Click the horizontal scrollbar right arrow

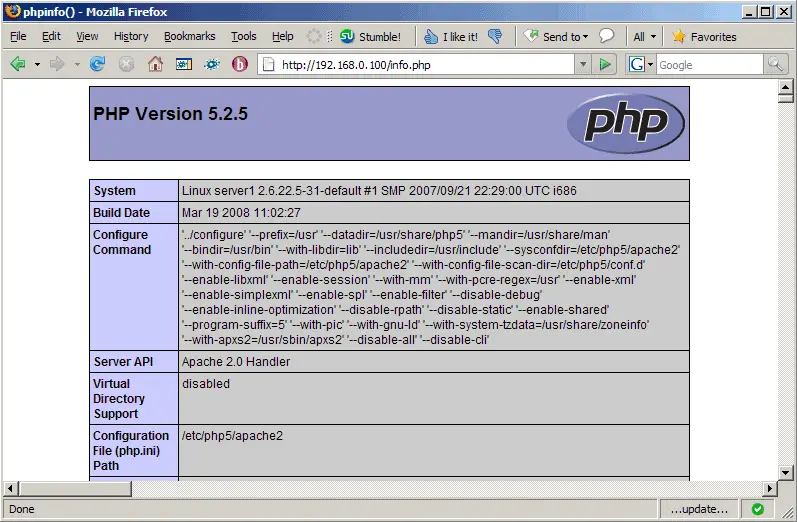click(770, 488)
